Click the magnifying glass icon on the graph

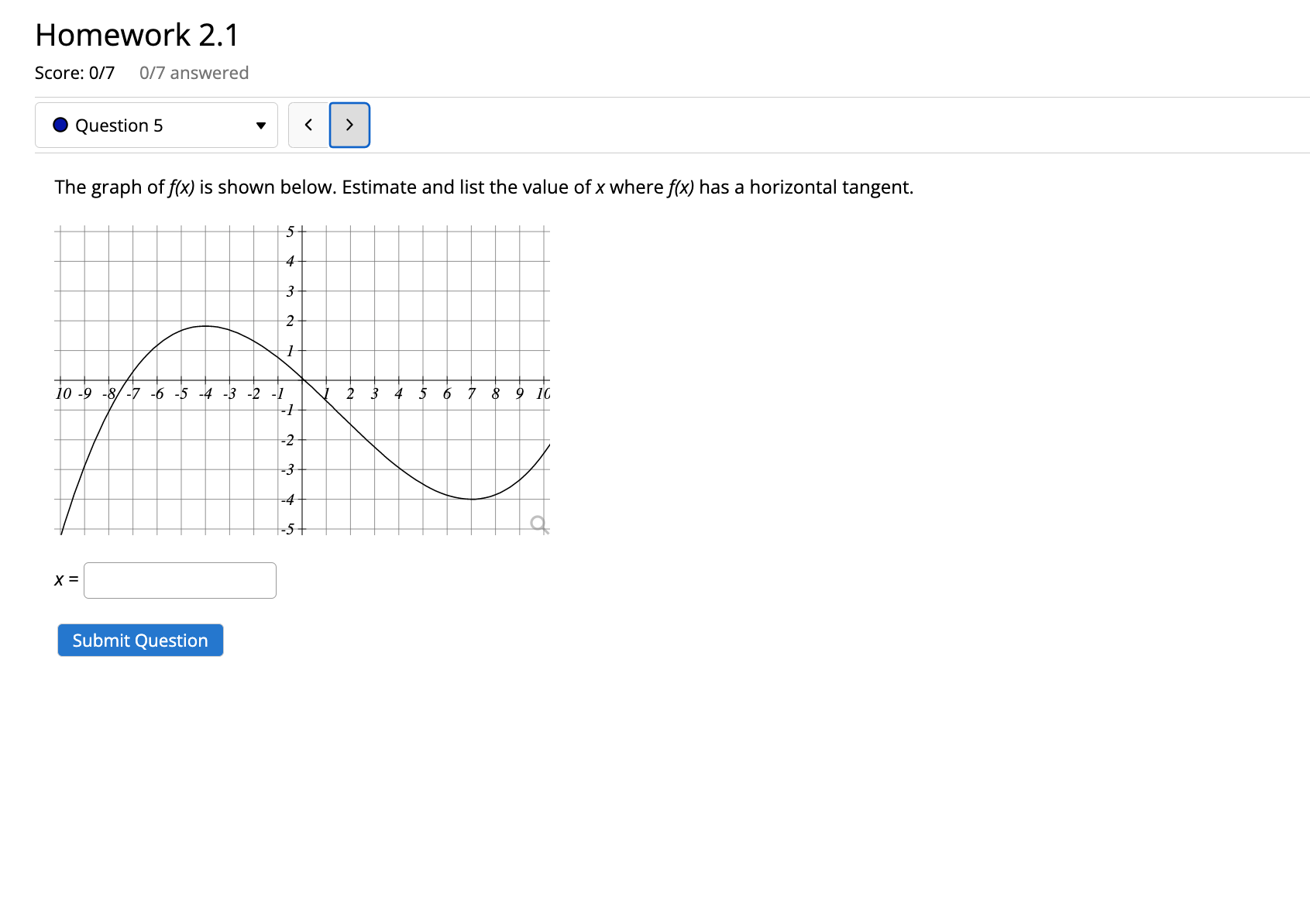click(x=538, y=523)
